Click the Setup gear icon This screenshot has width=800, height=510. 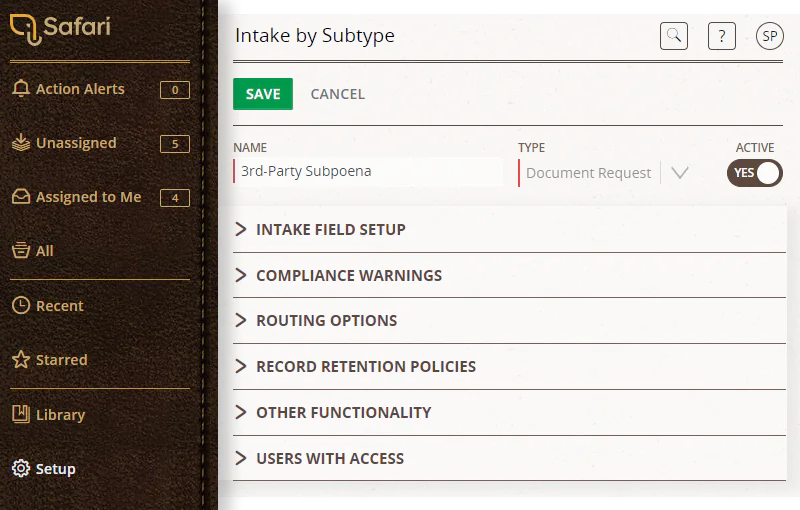pos(21,468)
